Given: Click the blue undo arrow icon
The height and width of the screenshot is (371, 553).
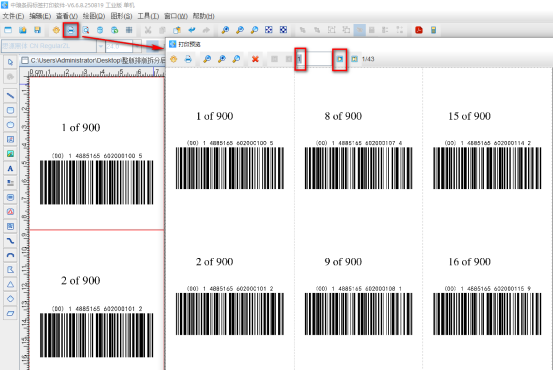Looking at the screenshot, I should click(192, 30).
